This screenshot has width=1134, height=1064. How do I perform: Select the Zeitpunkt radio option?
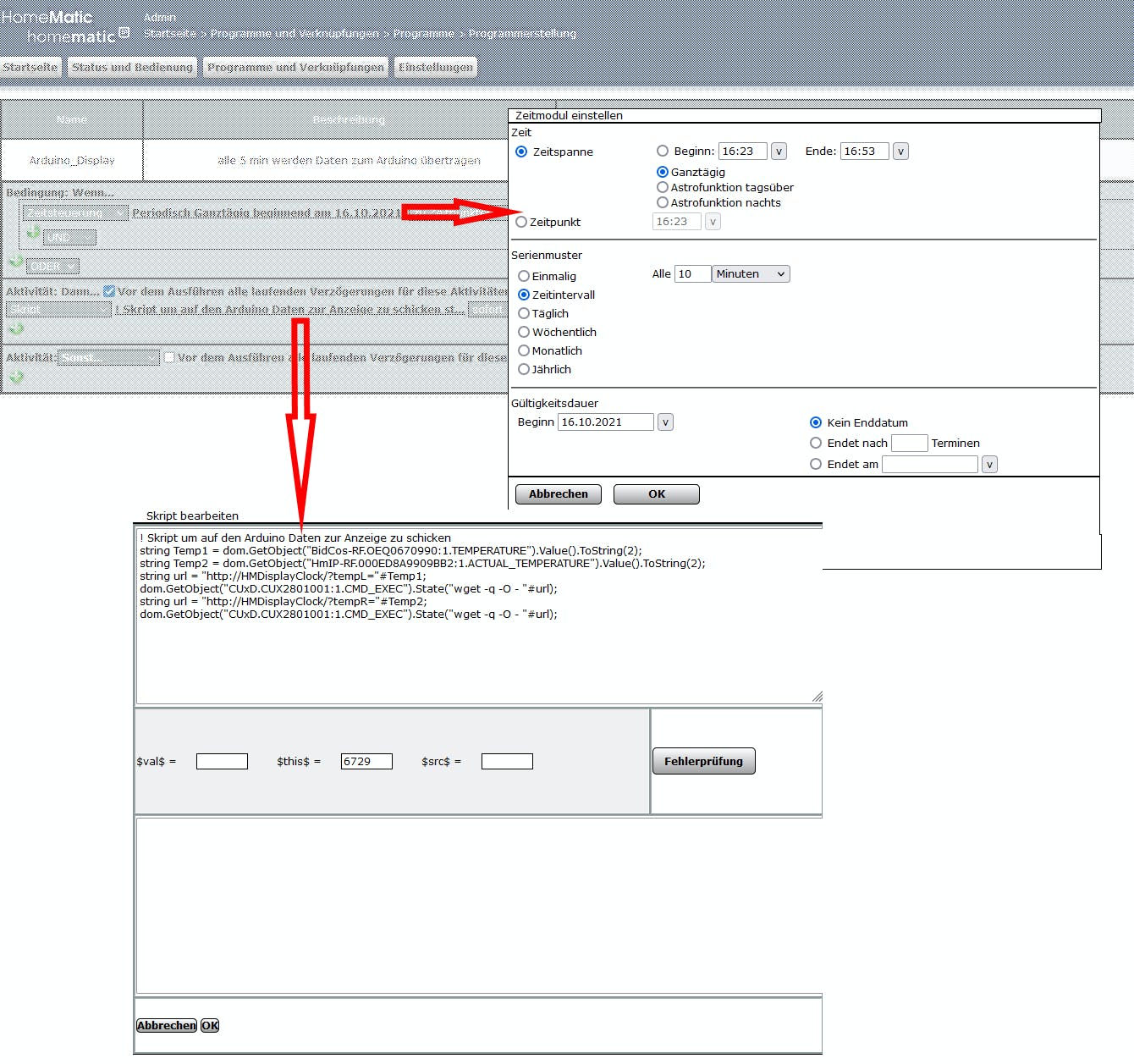click(x=521, y=222)
